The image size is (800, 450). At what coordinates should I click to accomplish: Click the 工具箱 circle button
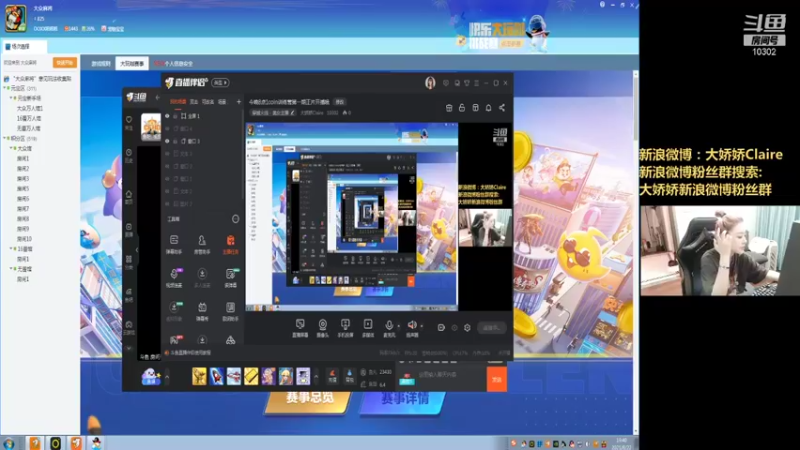pos(235,219)
